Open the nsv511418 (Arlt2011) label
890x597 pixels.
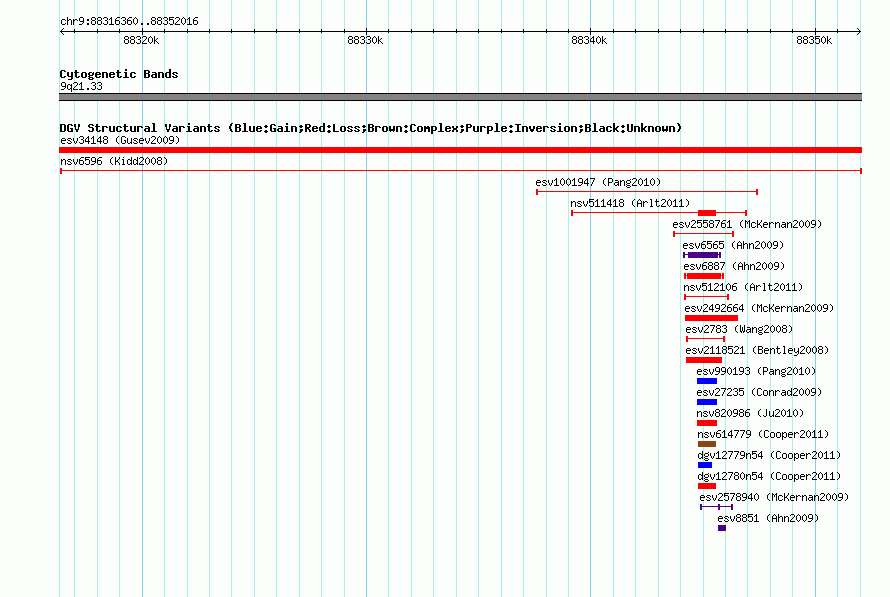click(x=630, y=203)
